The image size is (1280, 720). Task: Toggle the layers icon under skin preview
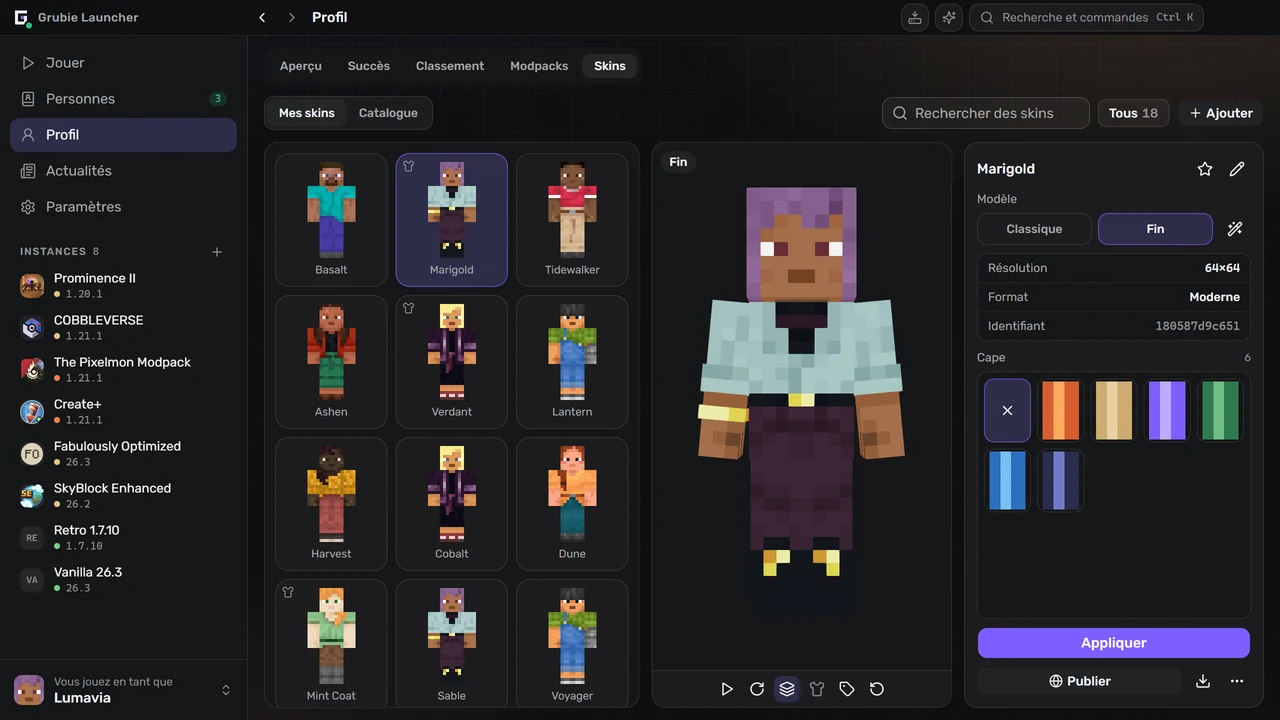click(787, 689)
